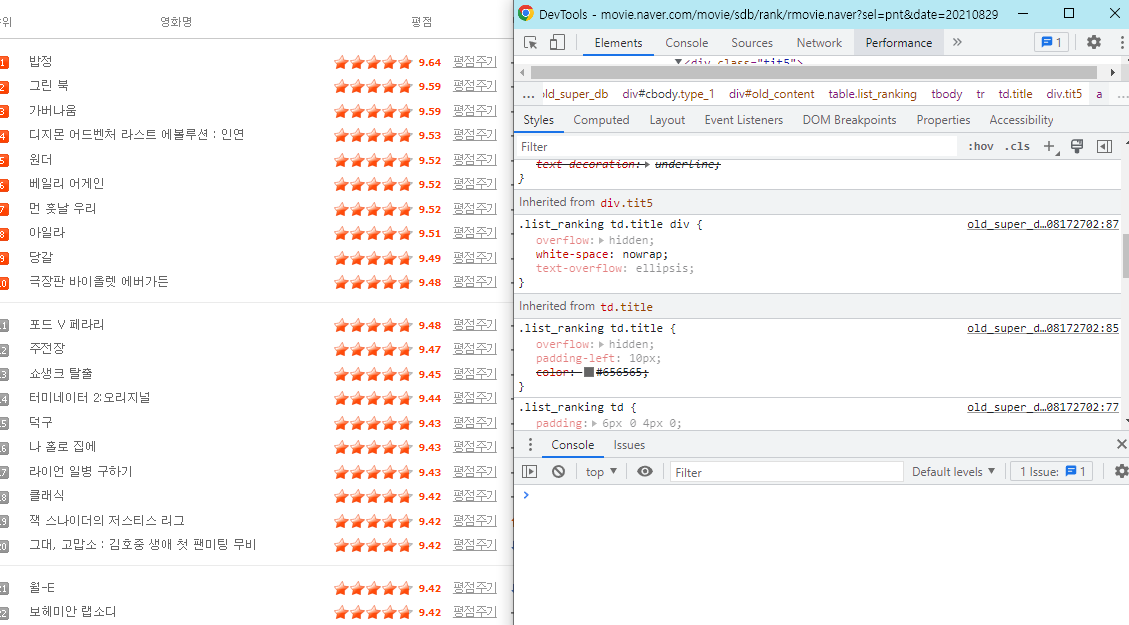
Task: Click the #656565 color swatch
Action: click(589, 372)
